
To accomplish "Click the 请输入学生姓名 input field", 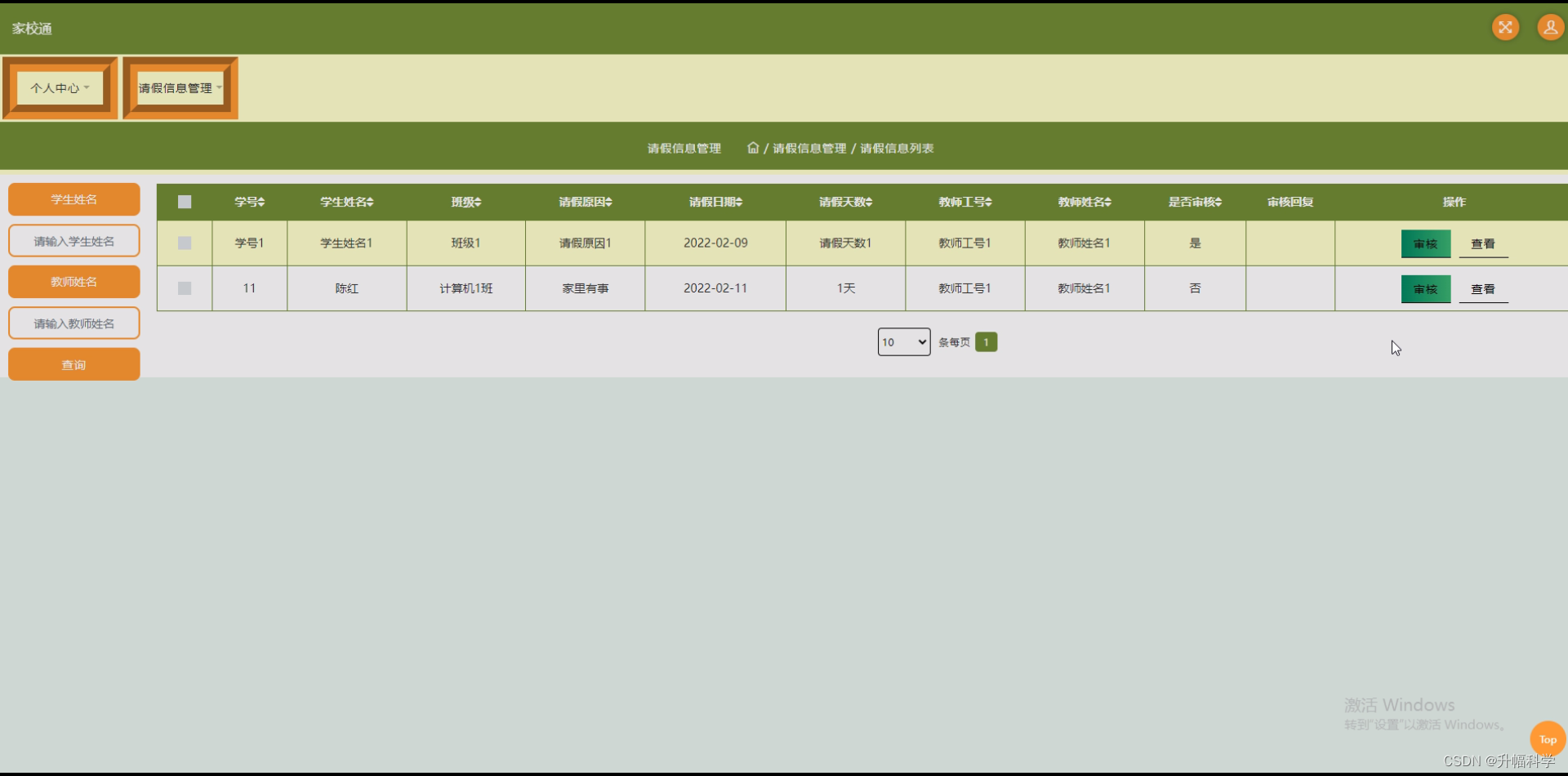I will [x=73, y=240].
